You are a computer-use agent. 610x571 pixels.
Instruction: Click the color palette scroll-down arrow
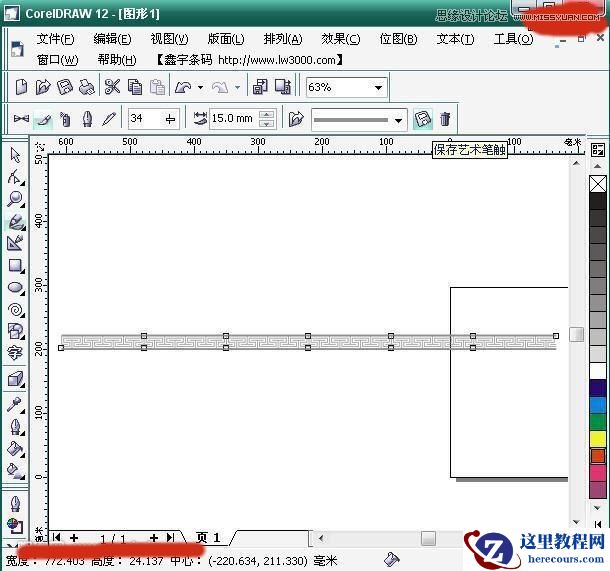coord(598,508)
